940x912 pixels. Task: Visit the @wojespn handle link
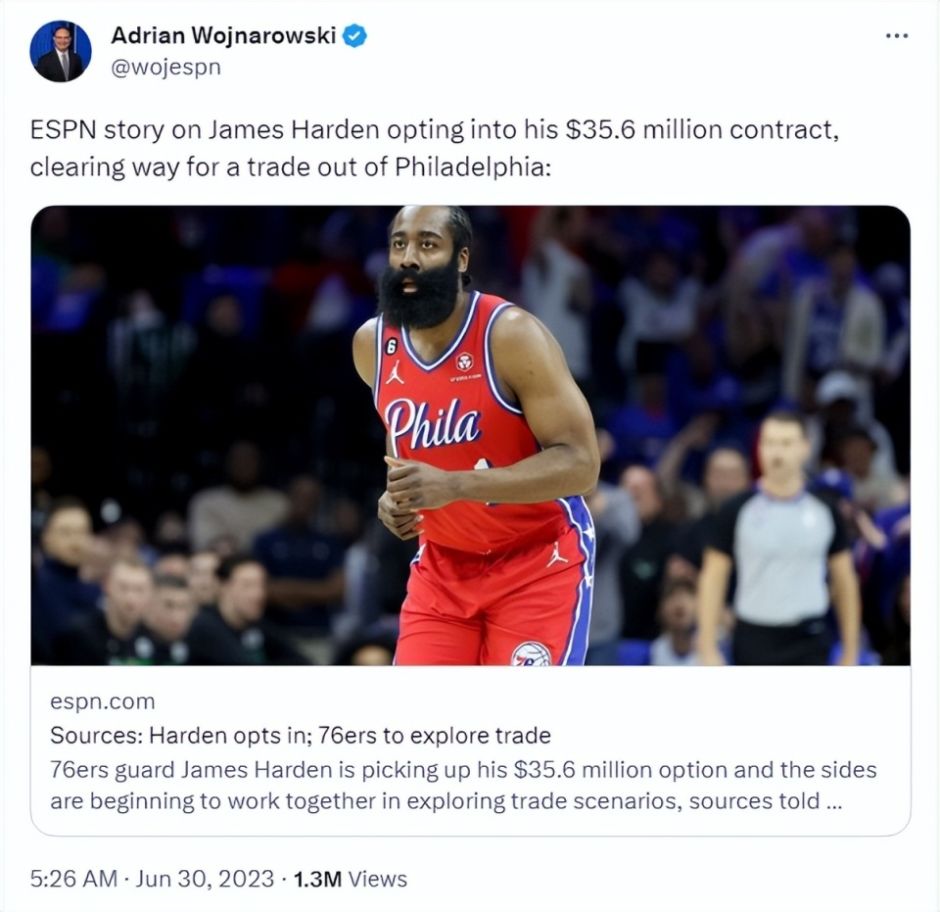[x=166, y=67]
